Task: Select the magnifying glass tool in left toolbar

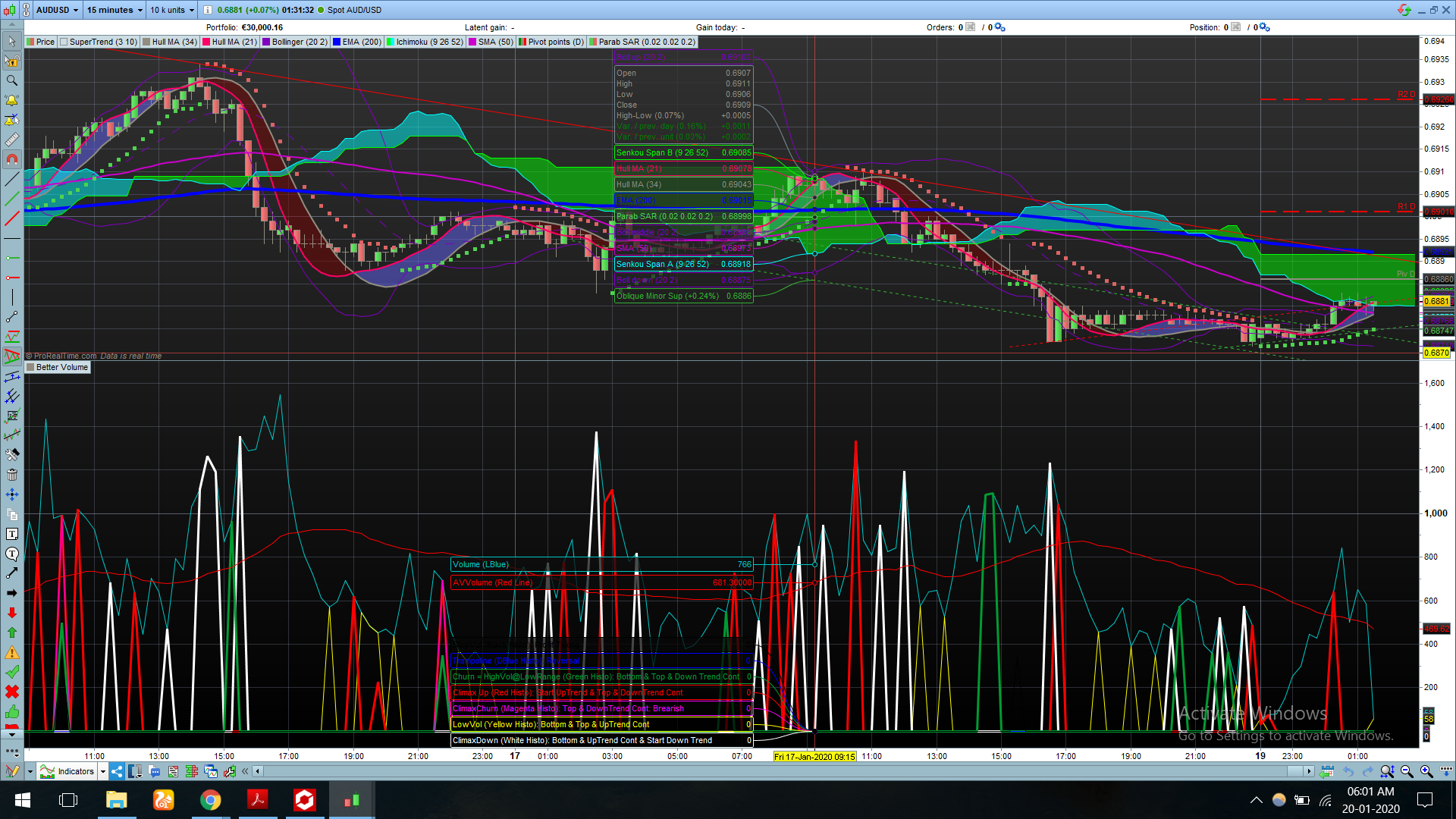Action: 11,80
